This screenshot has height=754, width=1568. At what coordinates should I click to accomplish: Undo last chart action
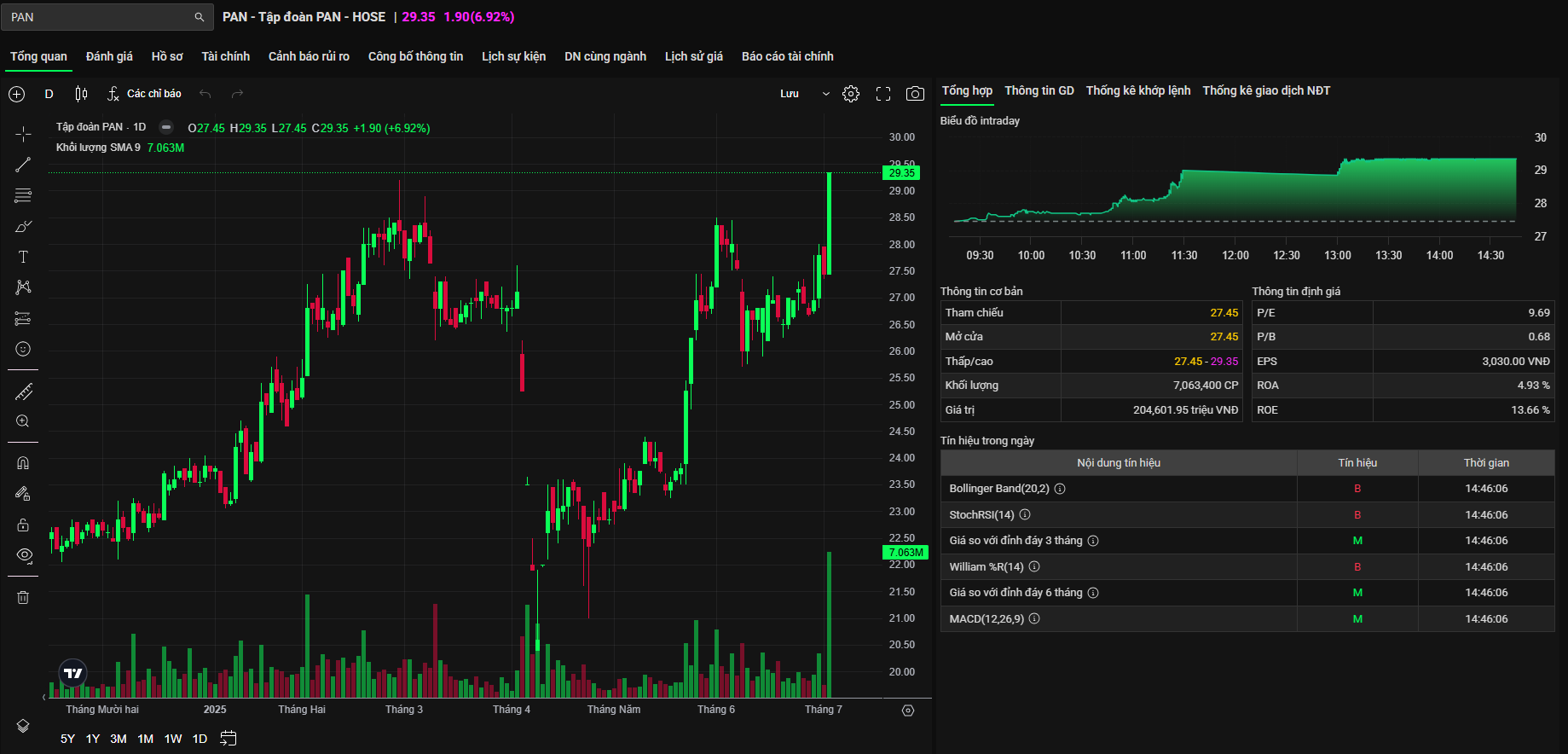pyautogui.click(x=205, y=94)
